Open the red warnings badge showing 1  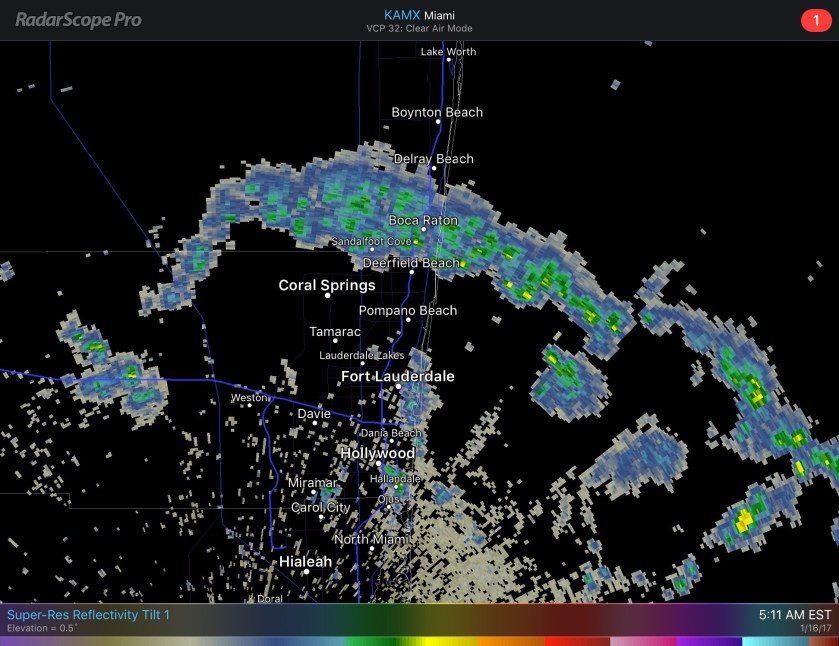(x=815, y=20)
